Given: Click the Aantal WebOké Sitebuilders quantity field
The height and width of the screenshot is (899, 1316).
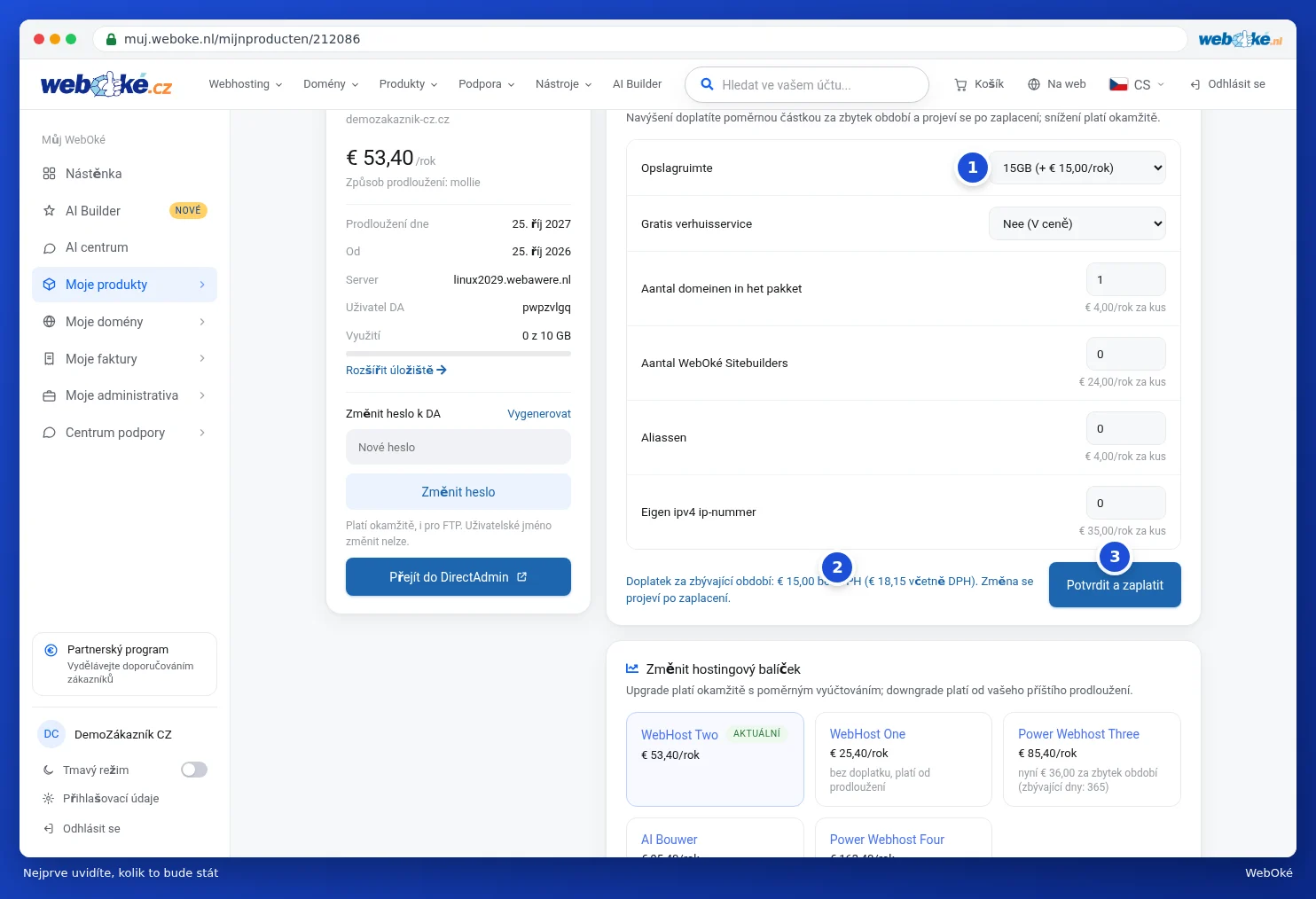Looking at the screenshot, I should (1126, 354).
